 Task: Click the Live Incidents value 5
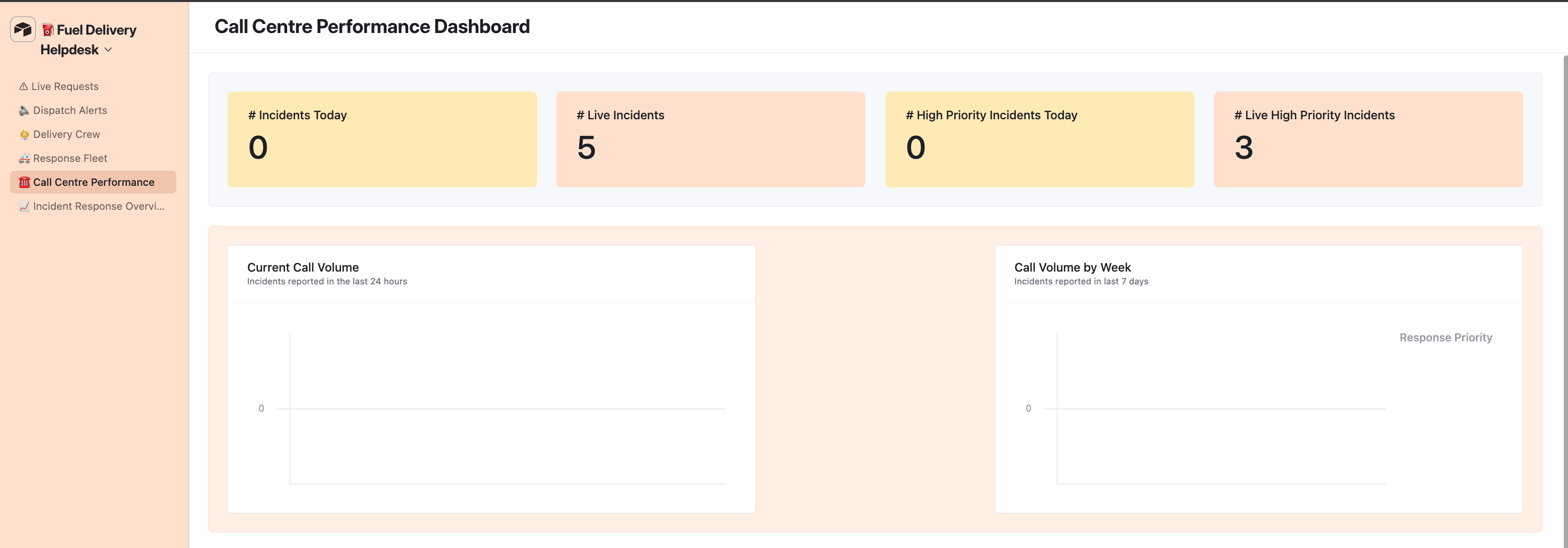pos(586,148)
